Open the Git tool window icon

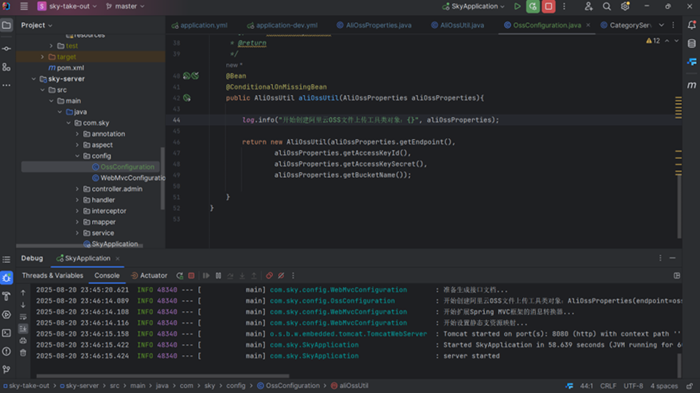point(6,369)
